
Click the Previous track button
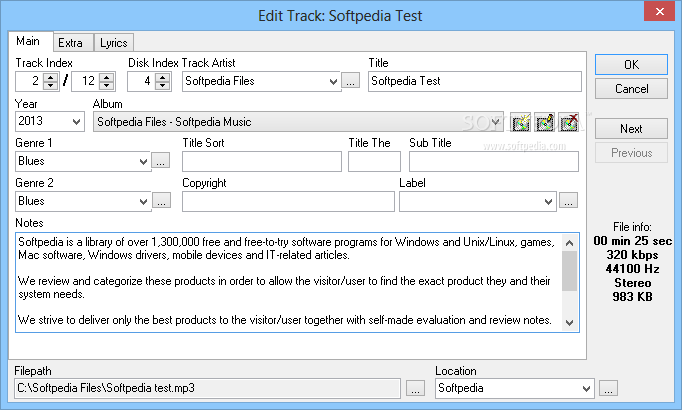[x=631, y=153]
